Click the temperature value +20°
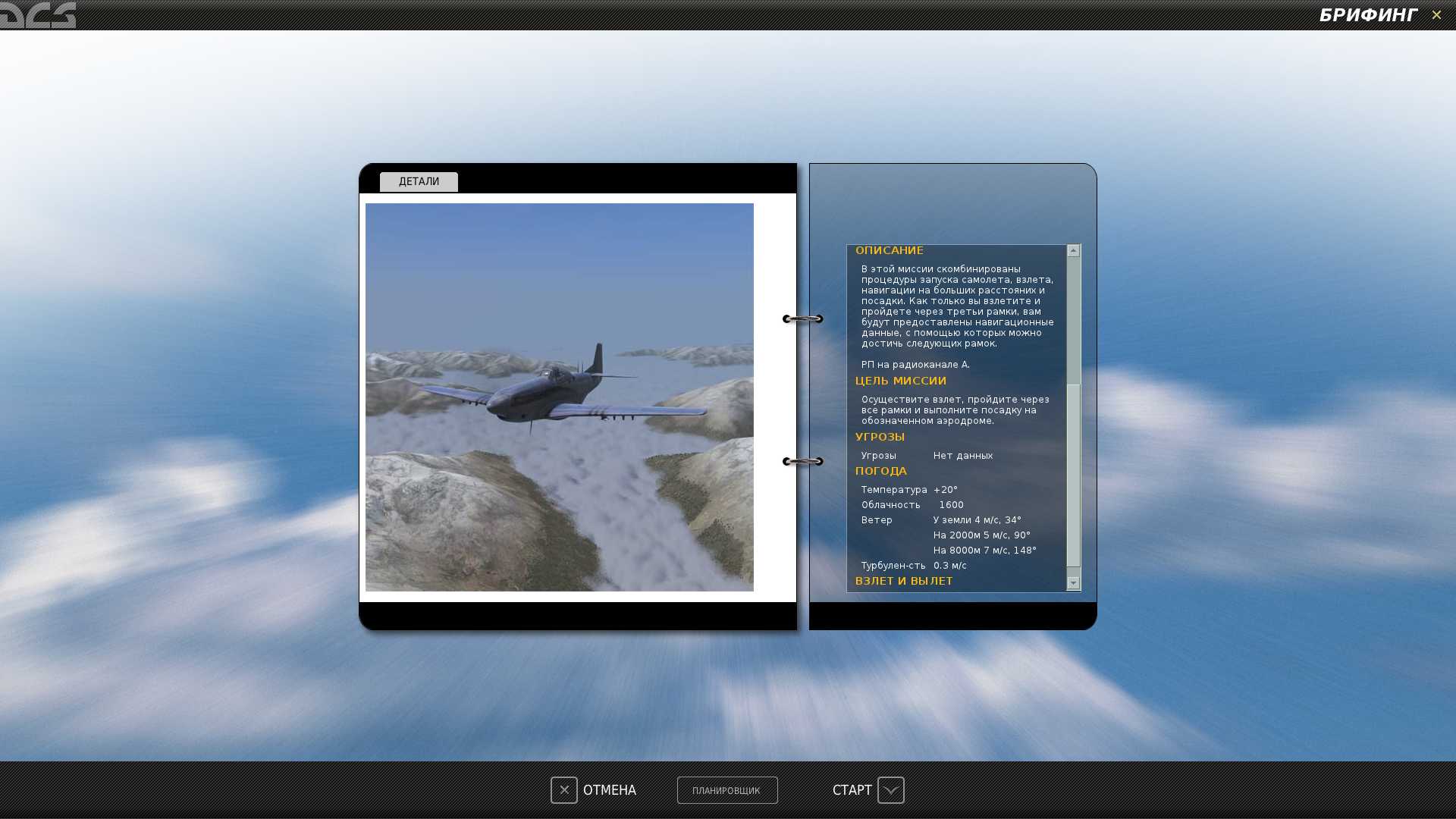The width and height of the screenshot is (1456, 819). pos(946,490)
